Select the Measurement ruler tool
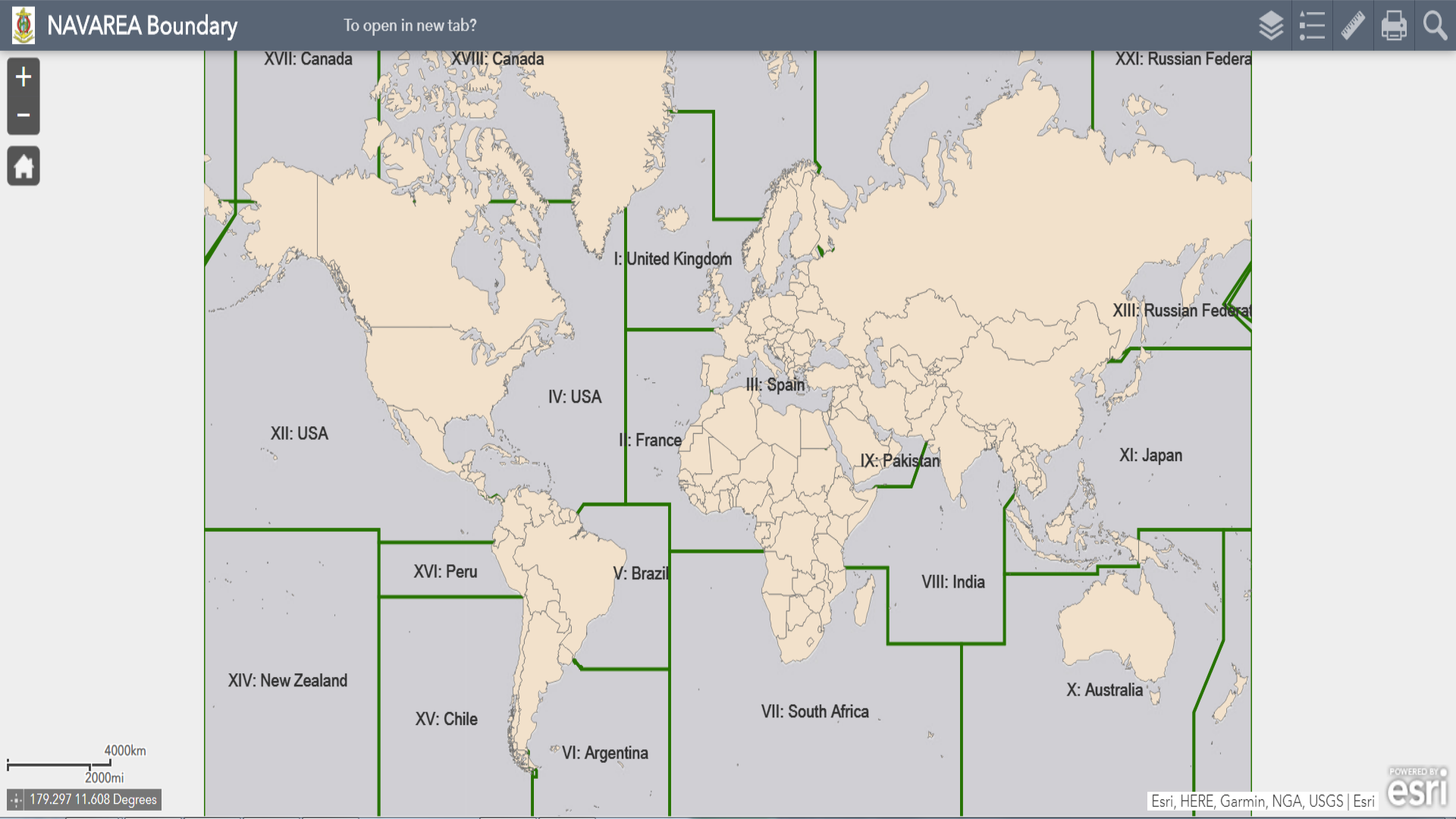1456x819 pixels. click(1353, 24)
